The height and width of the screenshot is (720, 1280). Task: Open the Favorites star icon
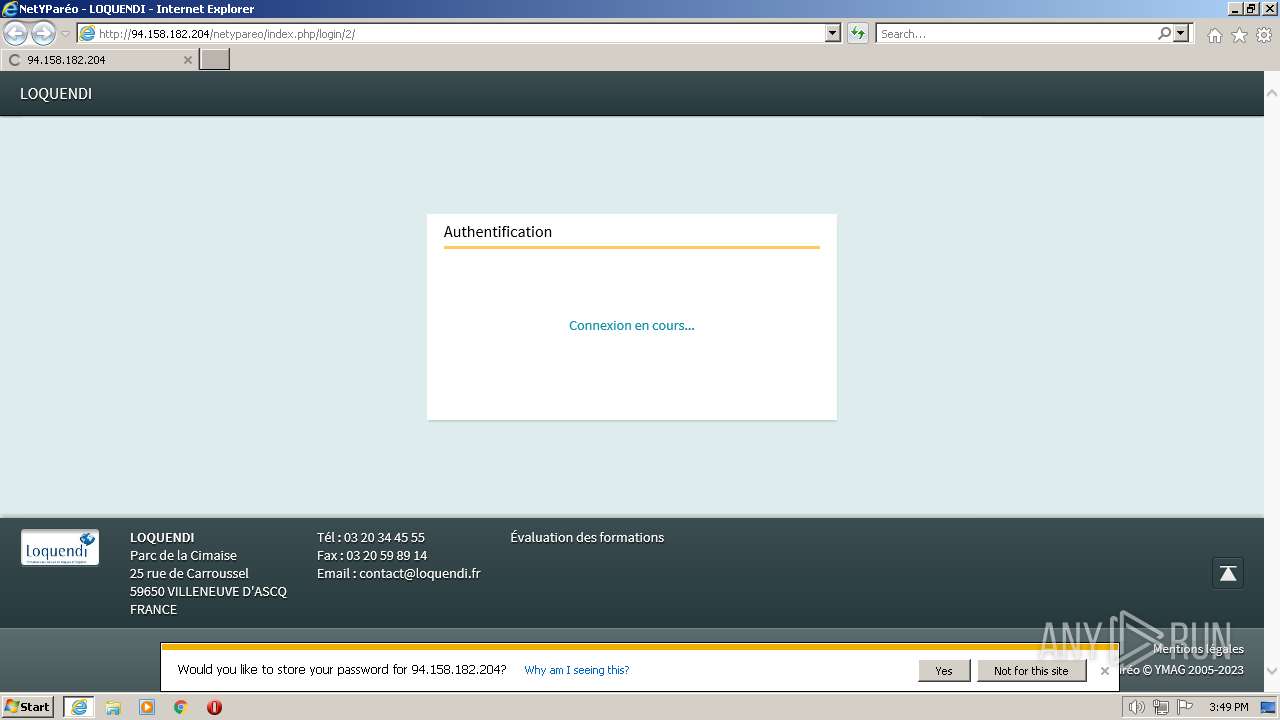click(1239, 35)
